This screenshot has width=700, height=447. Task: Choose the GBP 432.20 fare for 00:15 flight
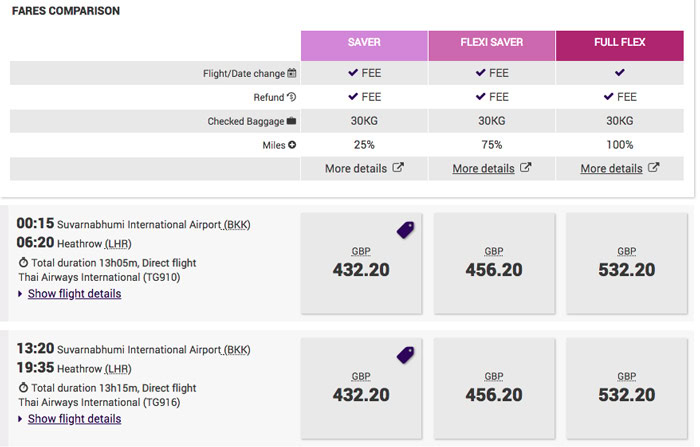point(361,263)
